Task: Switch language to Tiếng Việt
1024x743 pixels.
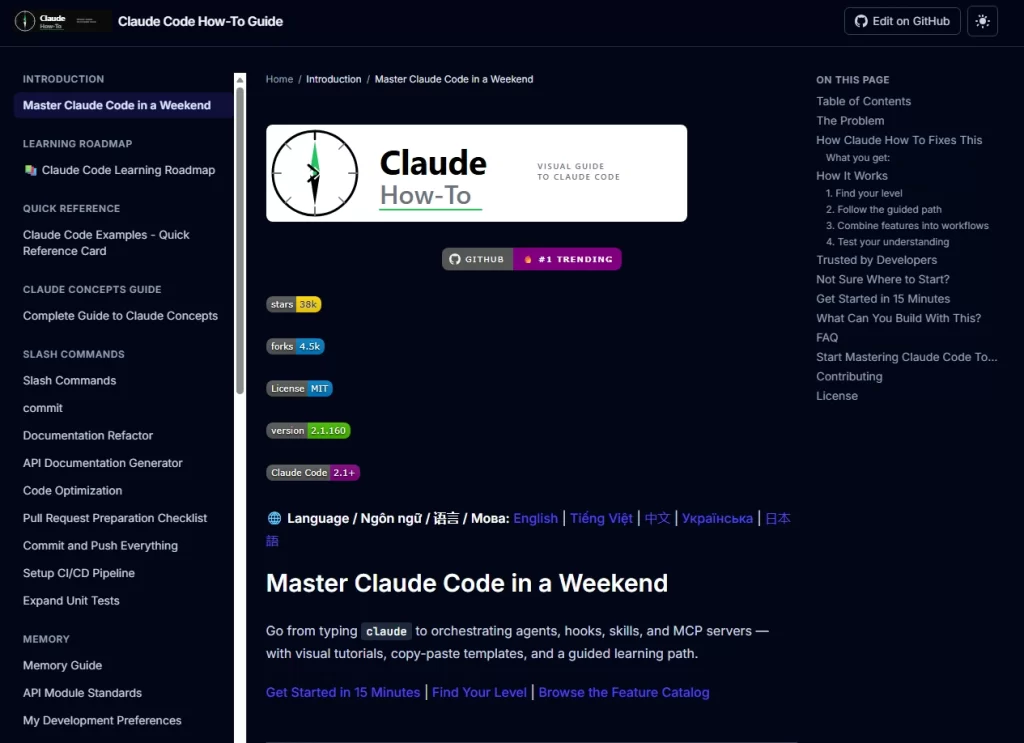Action: coord(601,518)
